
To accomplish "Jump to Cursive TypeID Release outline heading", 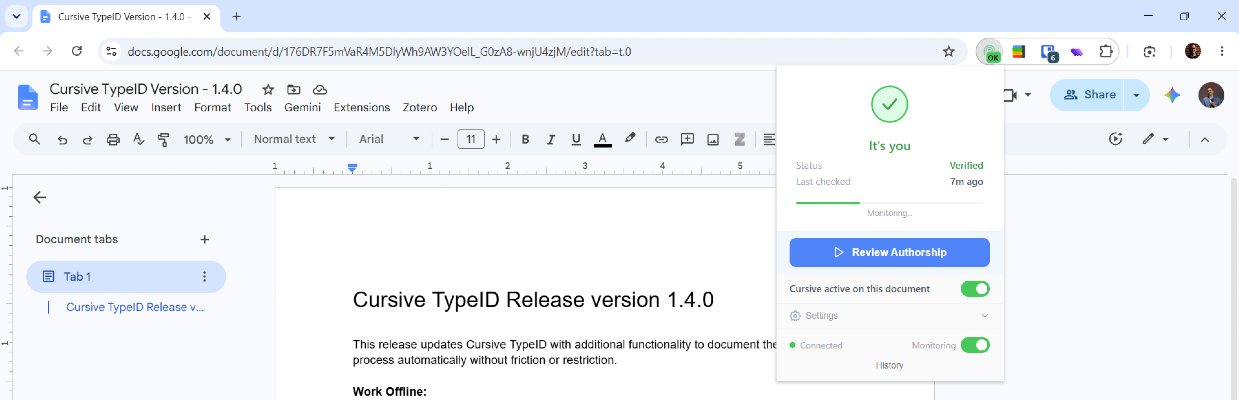I will pos(135,307).
